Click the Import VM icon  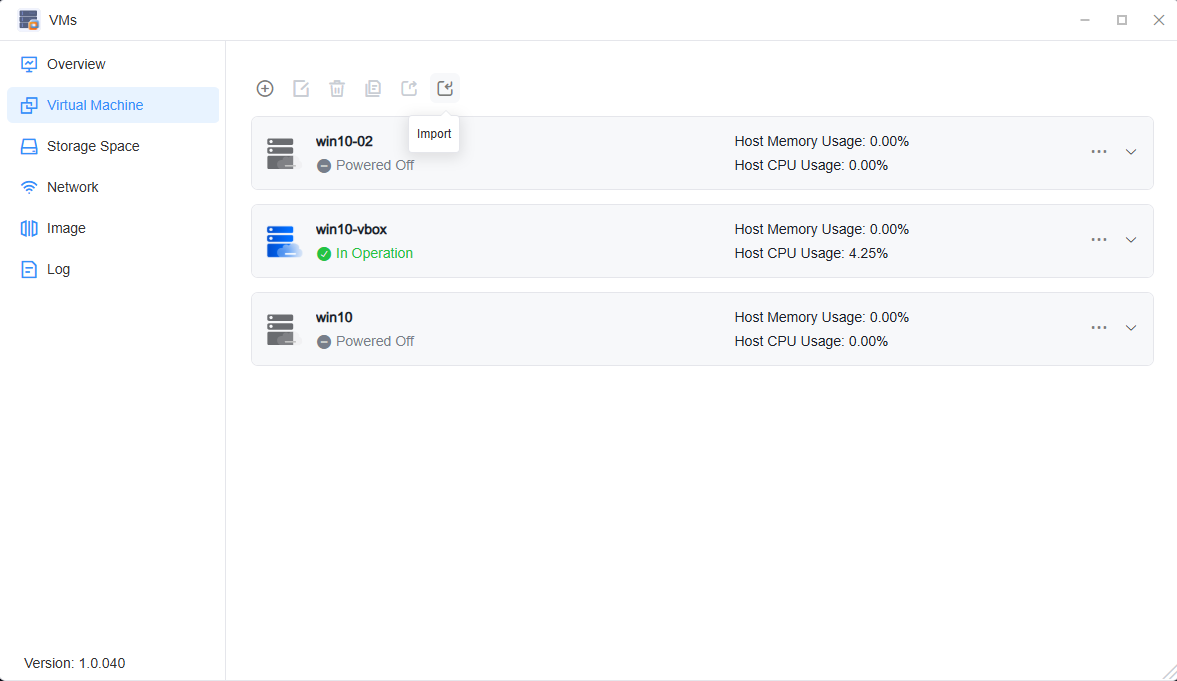445,88
